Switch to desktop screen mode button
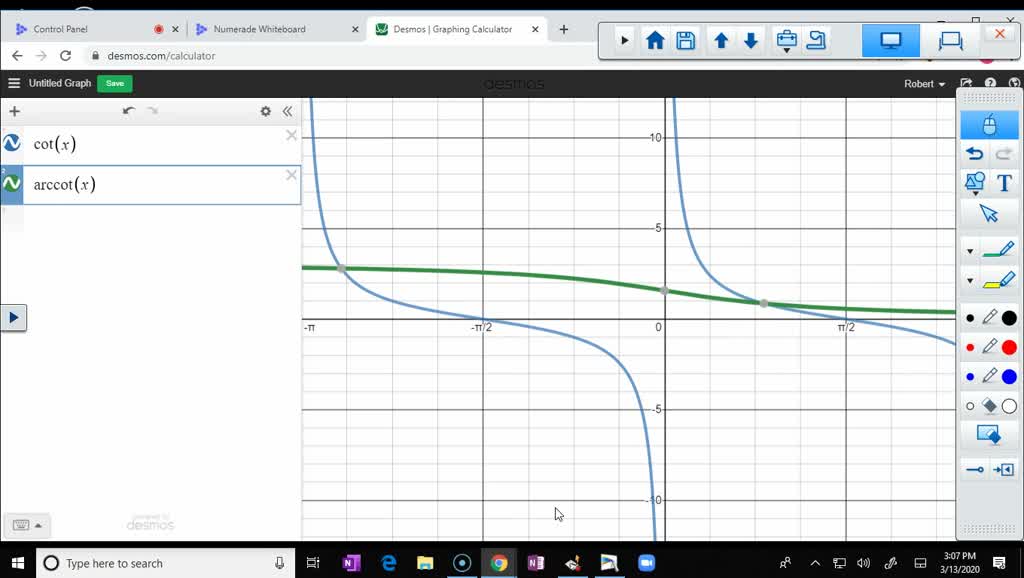This screenshot has width=1024, height=578. (x=891, y=41)
